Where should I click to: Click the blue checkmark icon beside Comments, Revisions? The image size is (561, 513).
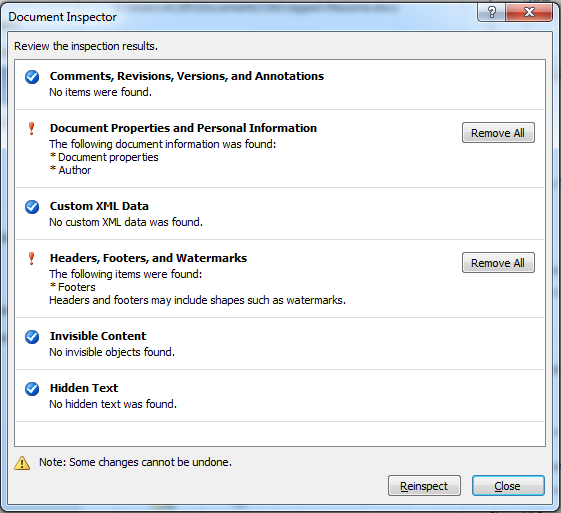tap(32, 77)
